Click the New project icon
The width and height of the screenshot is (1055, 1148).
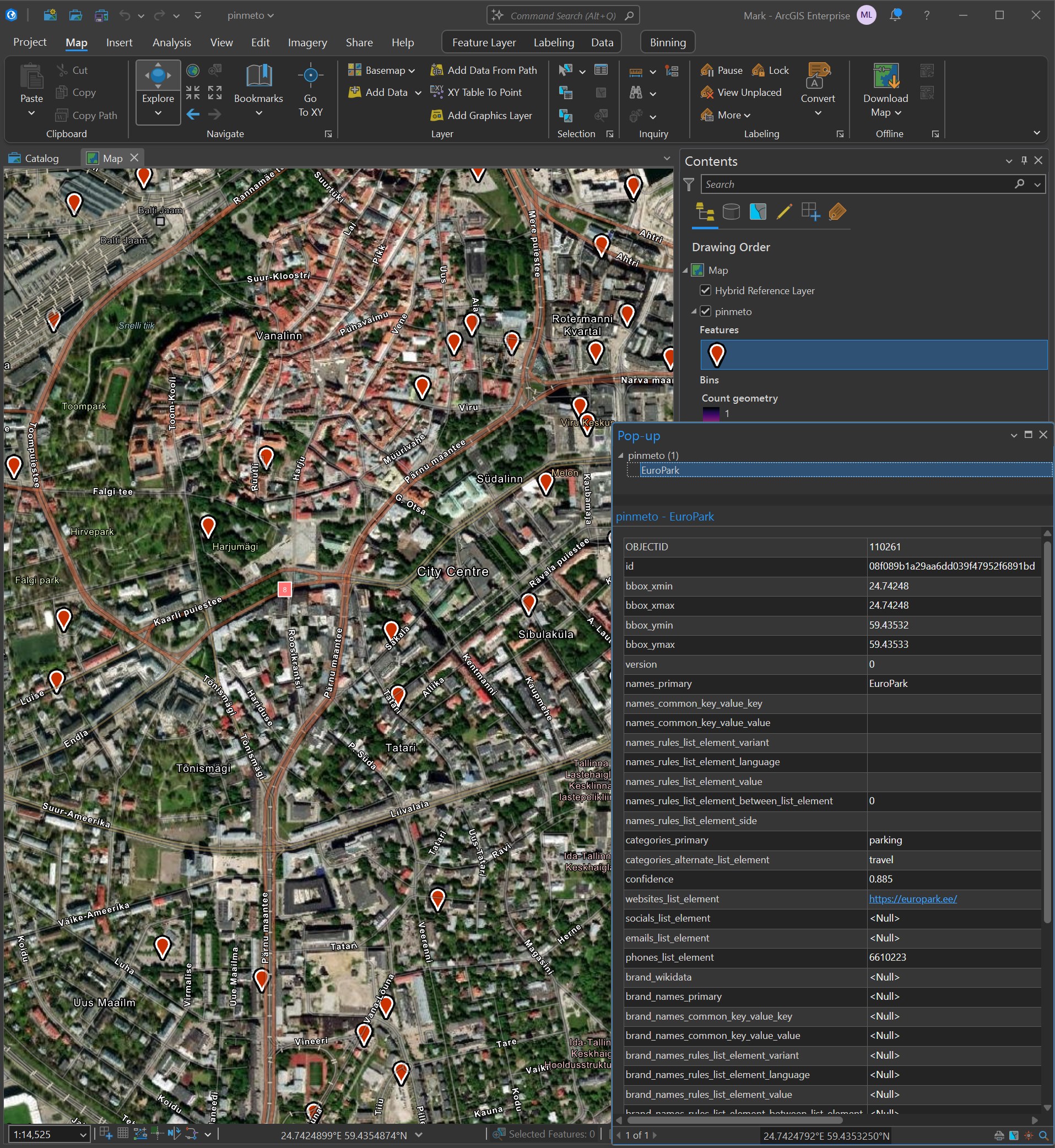50,15
